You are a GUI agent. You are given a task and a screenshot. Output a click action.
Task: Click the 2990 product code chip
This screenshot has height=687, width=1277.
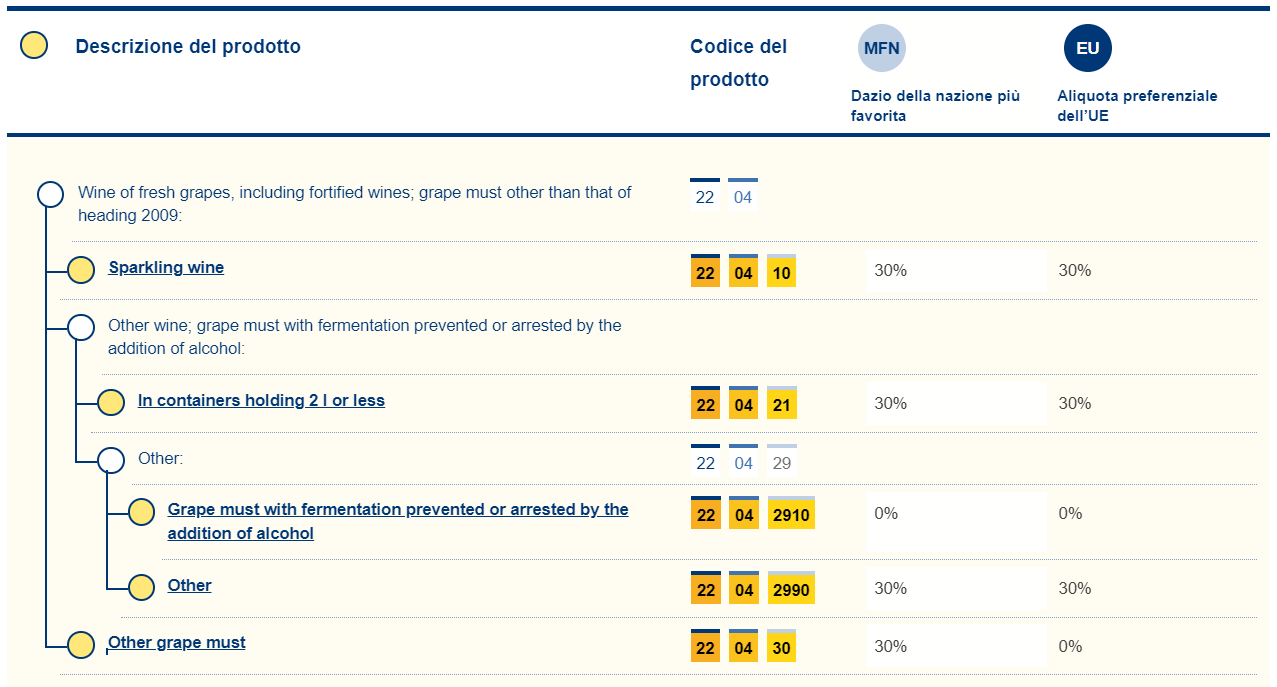pyautogui.click(x=791, y=590)
